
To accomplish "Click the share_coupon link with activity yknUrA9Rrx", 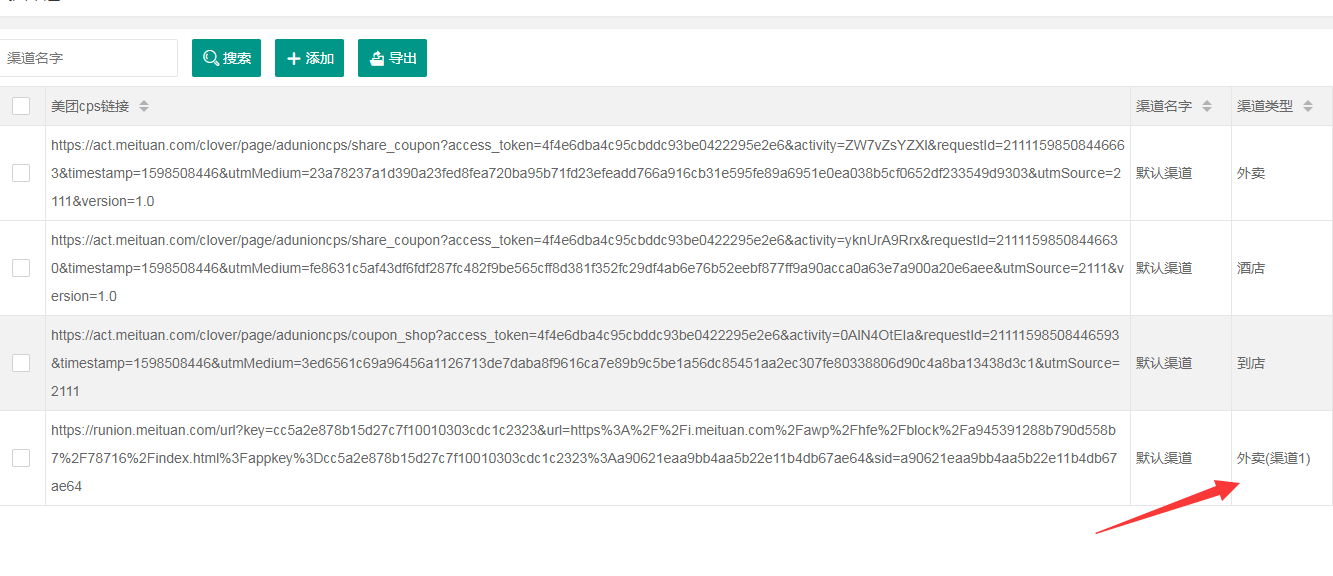I will pyautogui.click(x=588, y=268).
